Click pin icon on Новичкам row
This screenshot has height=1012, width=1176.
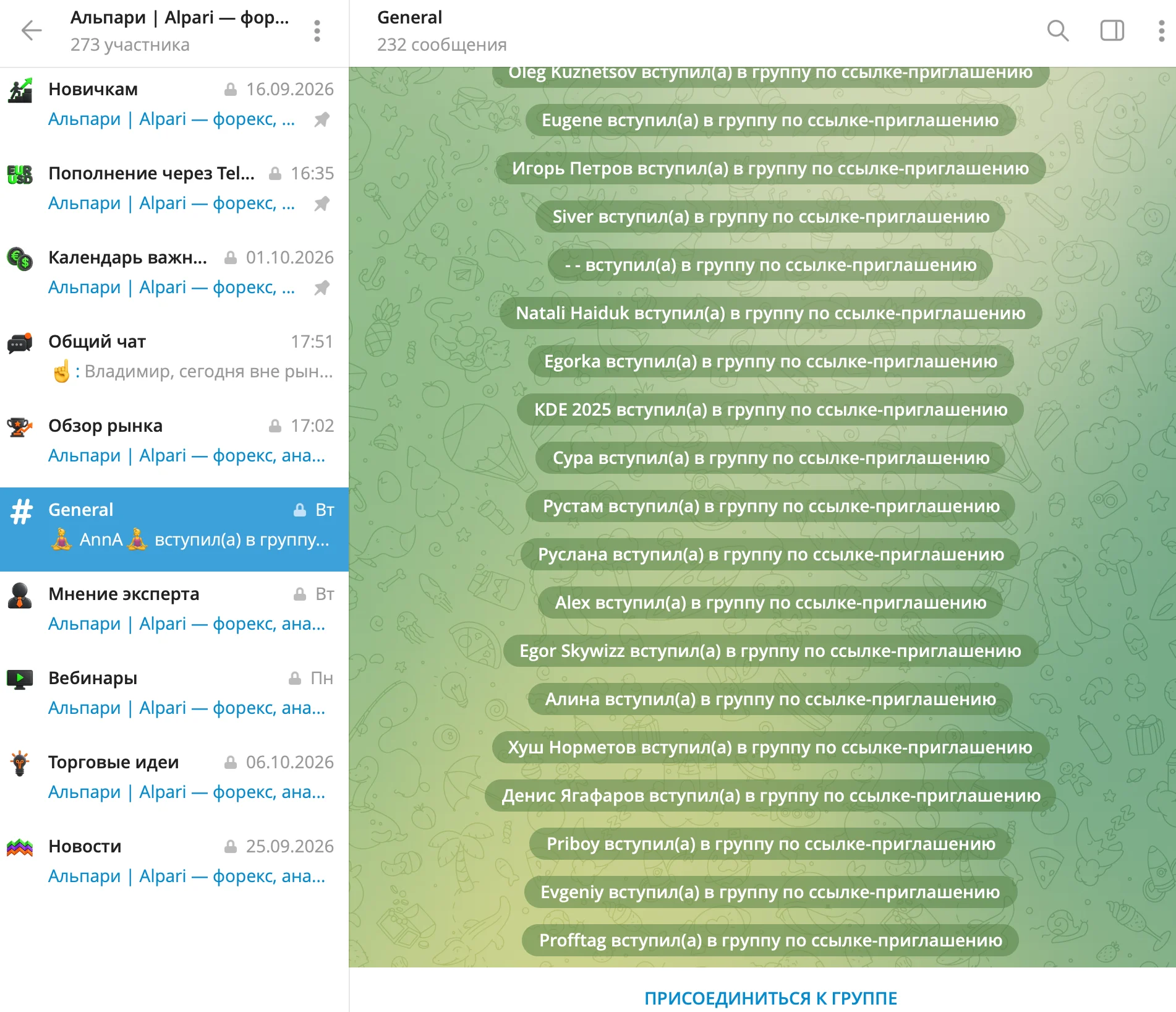322,119
